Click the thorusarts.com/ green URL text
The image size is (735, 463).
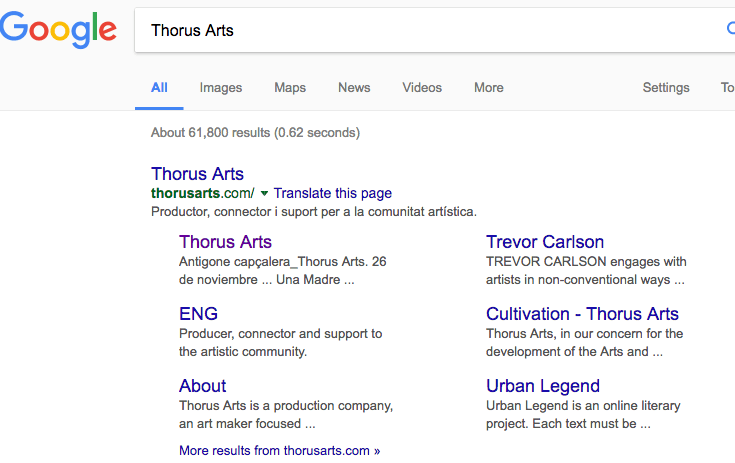pos(202,193)
